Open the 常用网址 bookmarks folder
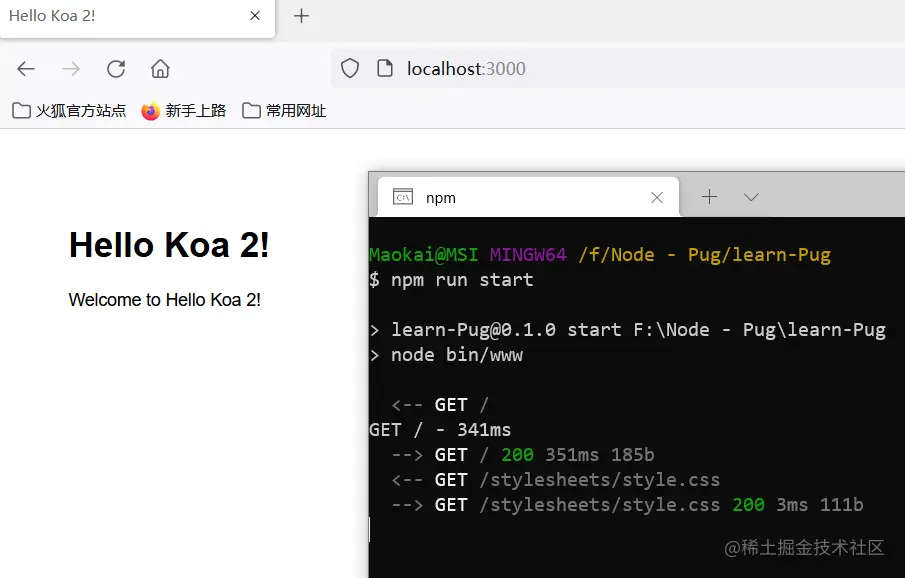The height and width of the screenshot is (578, 905). tap(284, 110)
